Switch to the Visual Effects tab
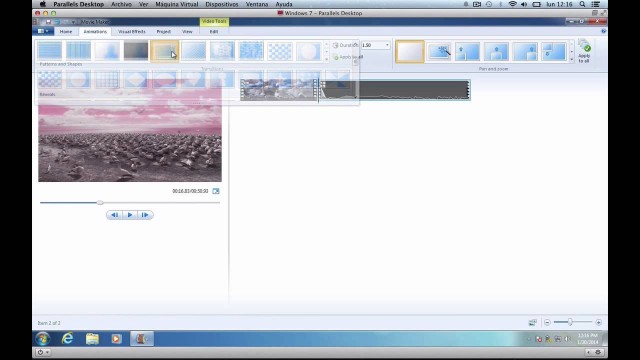640x360 pixels. tap(131, 31)
